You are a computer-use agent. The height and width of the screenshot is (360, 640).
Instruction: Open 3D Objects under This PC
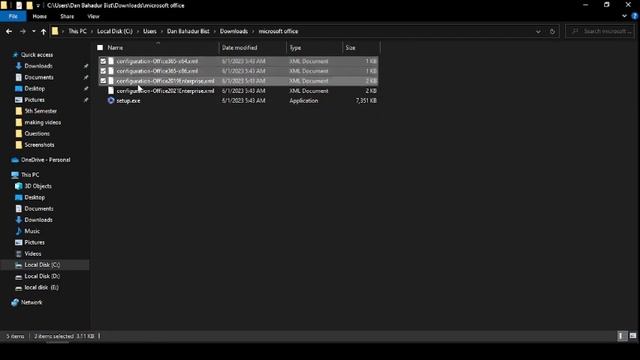coord(38,186)
